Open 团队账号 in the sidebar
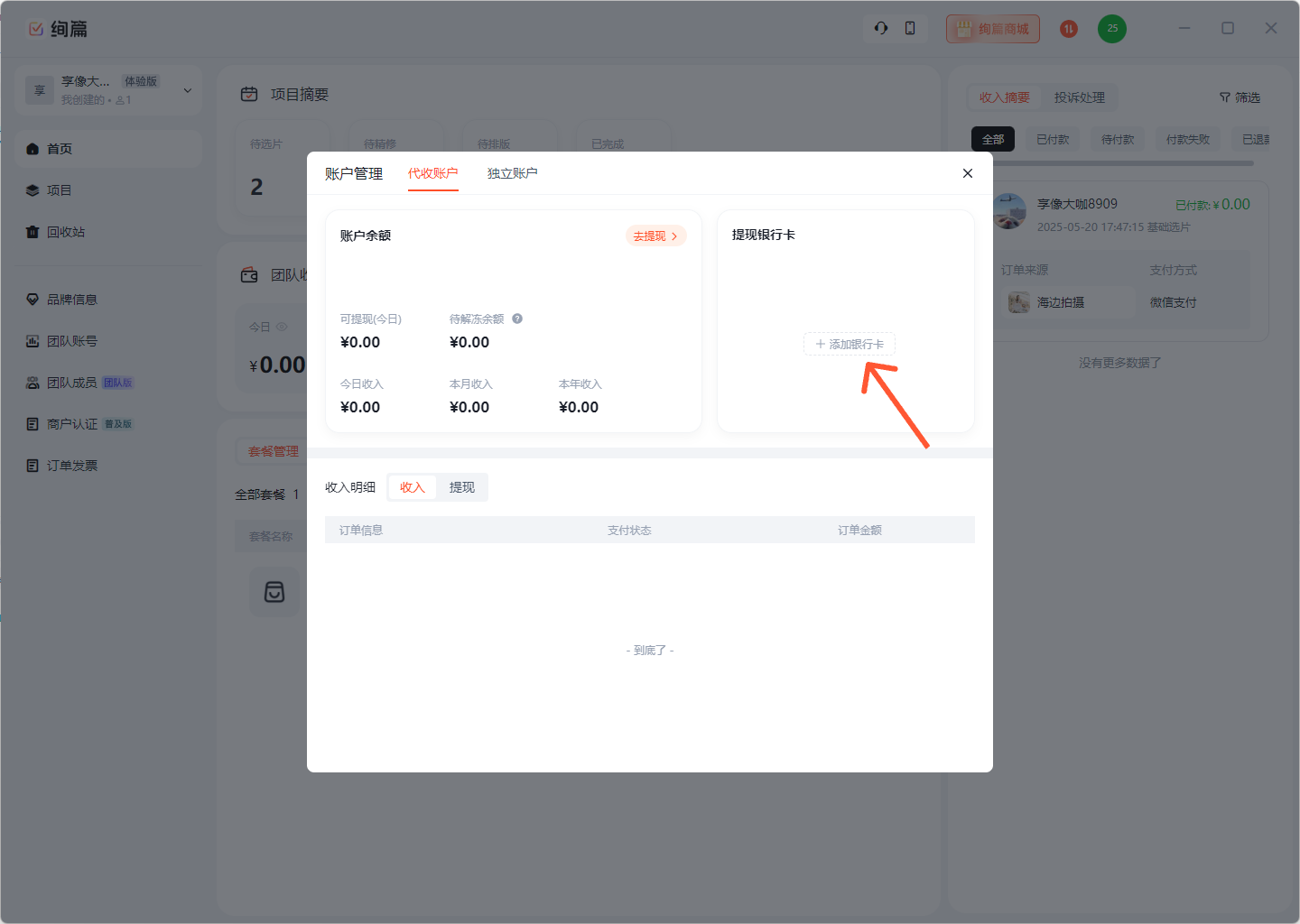Image resolution: width=1300 pixels, height=924 pixels. point(72,341)
